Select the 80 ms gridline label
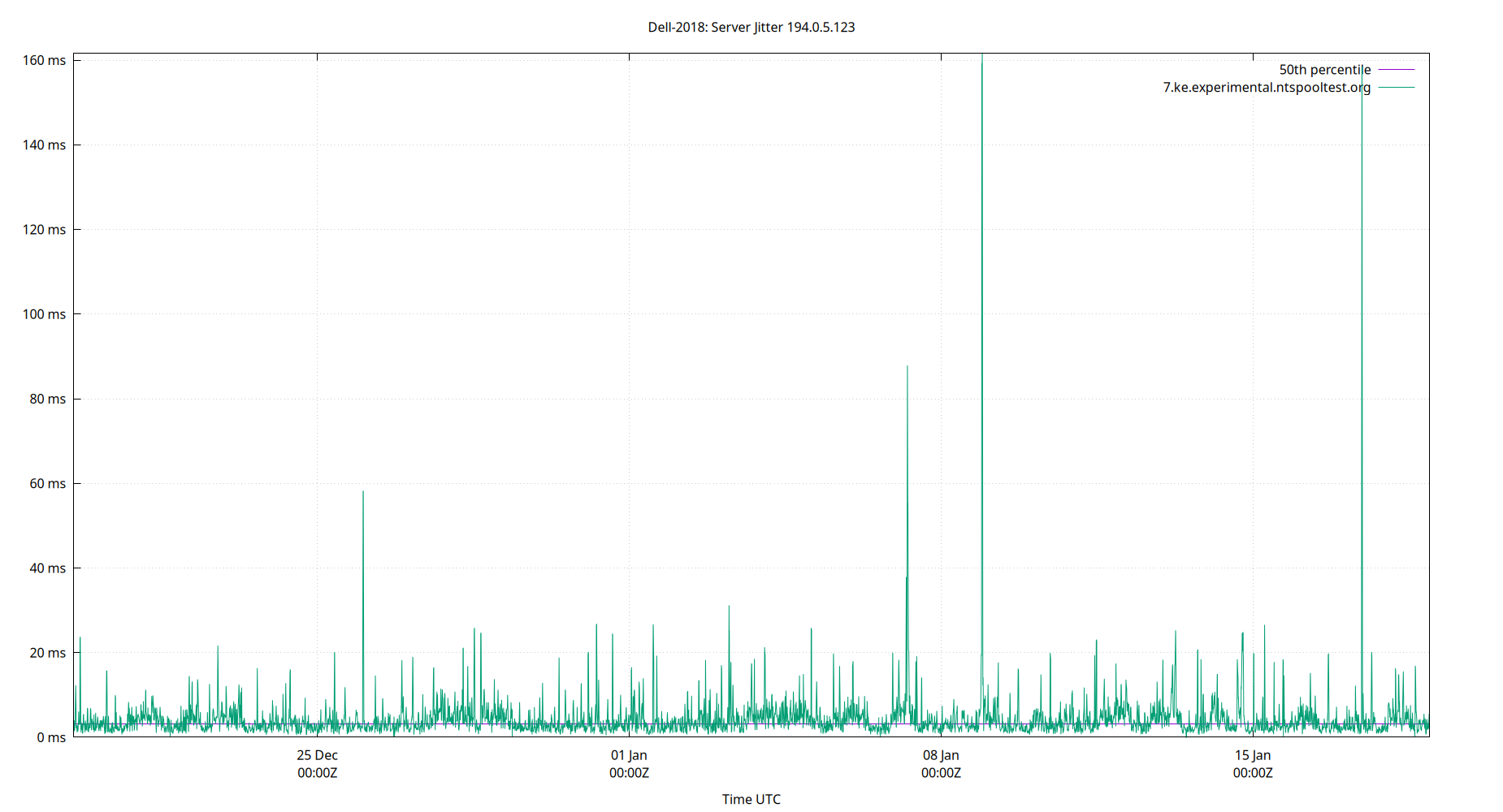Screen dimensions: 1503x812 (47, 399)
